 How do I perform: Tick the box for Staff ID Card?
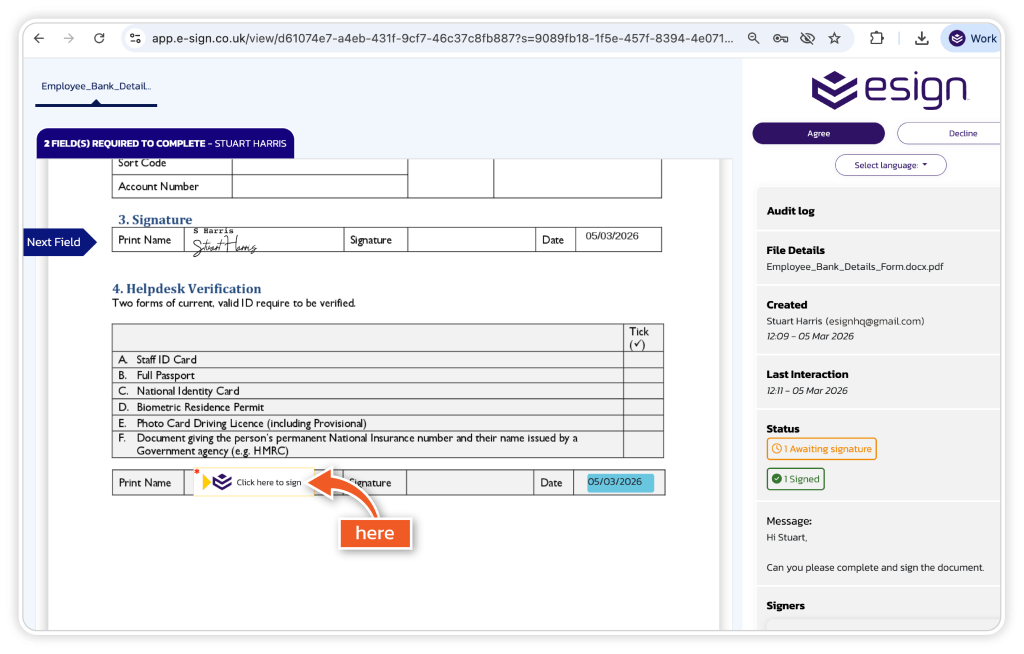[x=643, y=360]
